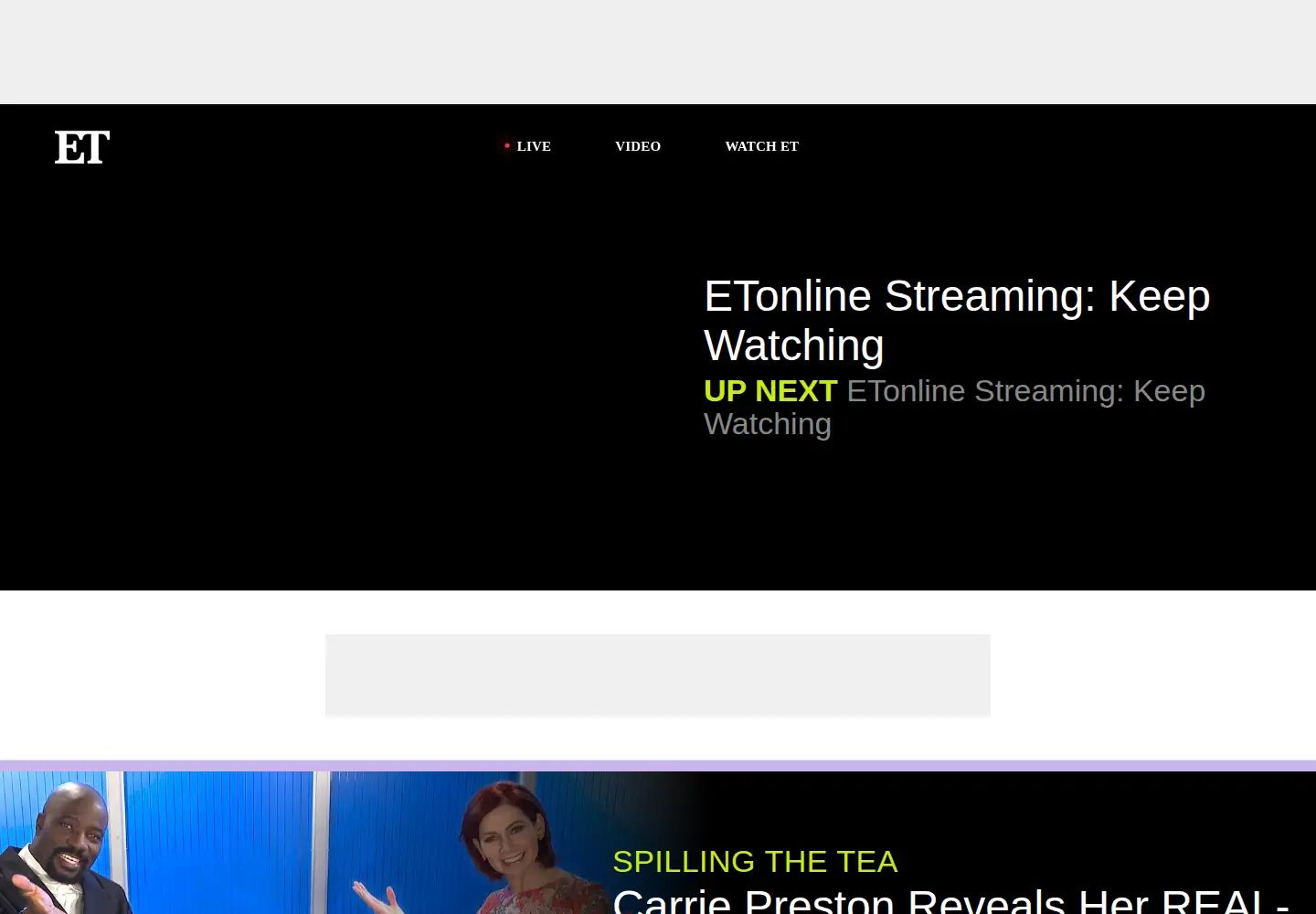Image resolution: width=1316 pixels, height=914 pixels.
Task: Open the WATCH ET menu item
Action: click(x=762, y=146)
